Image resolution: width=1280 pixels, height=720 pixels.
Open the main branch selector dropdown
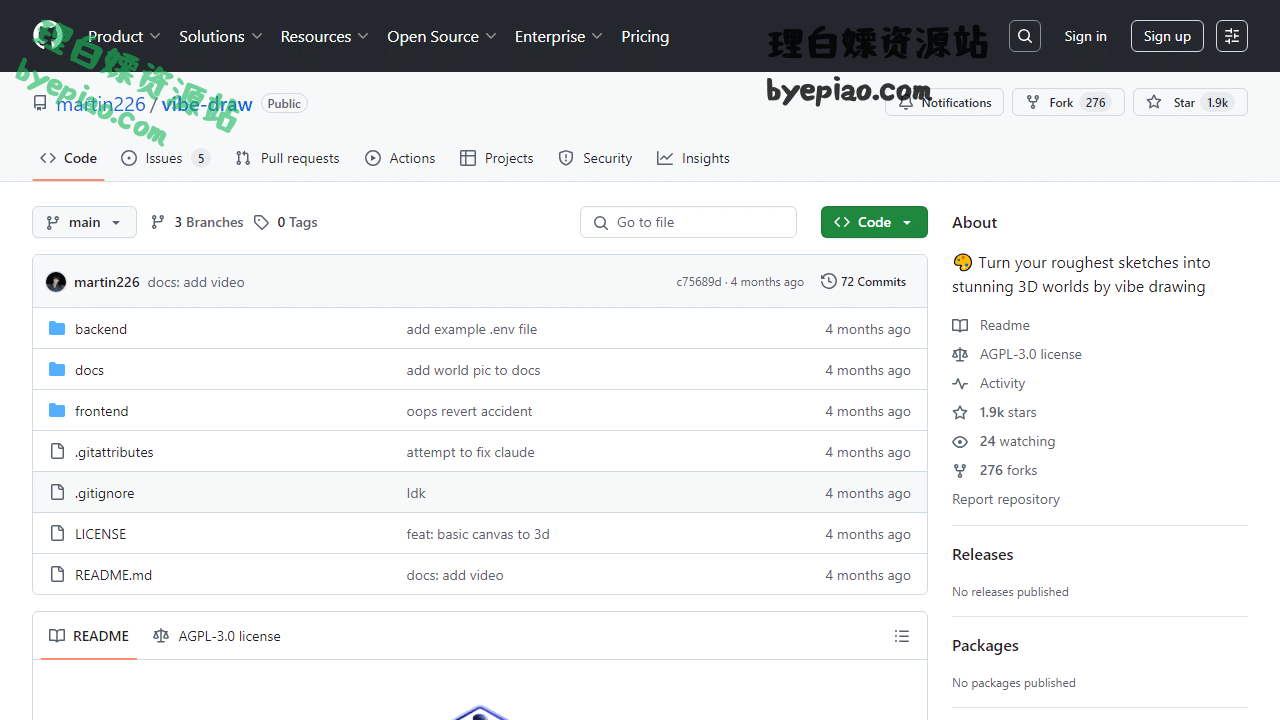click(x=84, y=222)
